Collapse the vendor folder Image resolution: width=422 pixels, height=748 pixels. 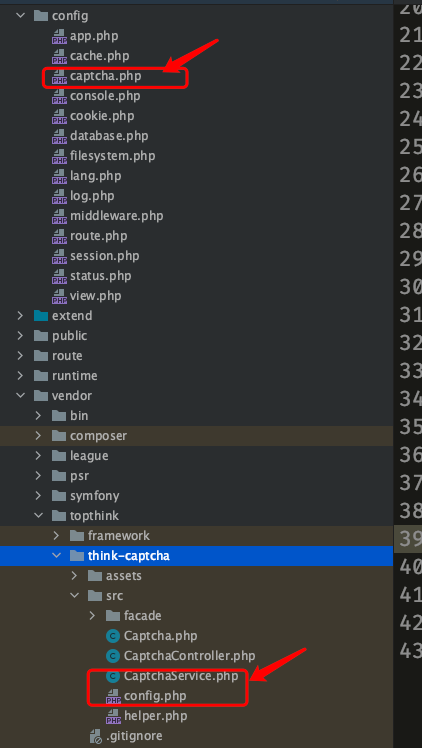pyautogui.click(x=20, y=395)
